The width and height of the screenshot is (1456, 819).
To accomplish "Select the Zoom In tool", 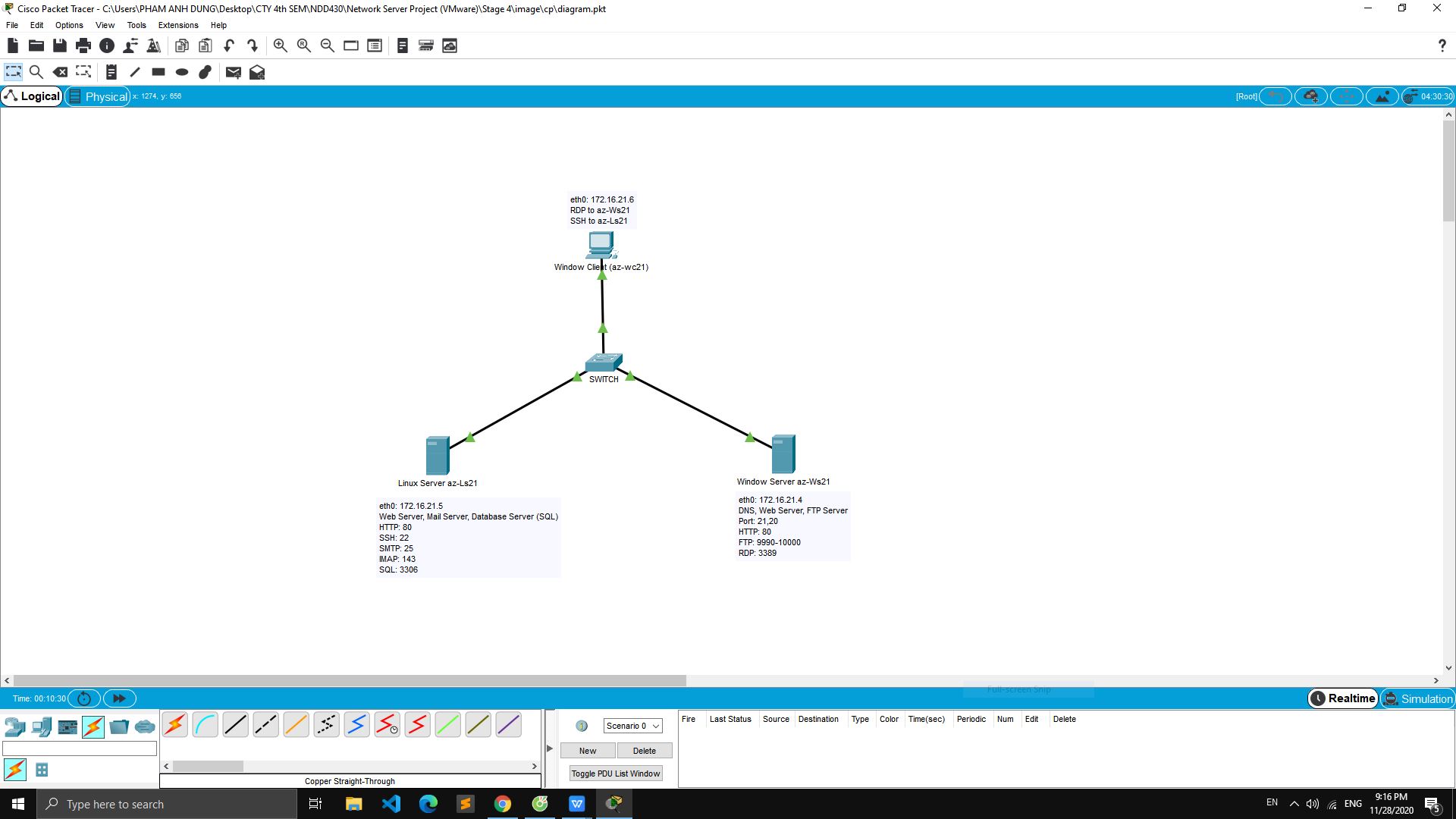I will [x=280, y=45].
